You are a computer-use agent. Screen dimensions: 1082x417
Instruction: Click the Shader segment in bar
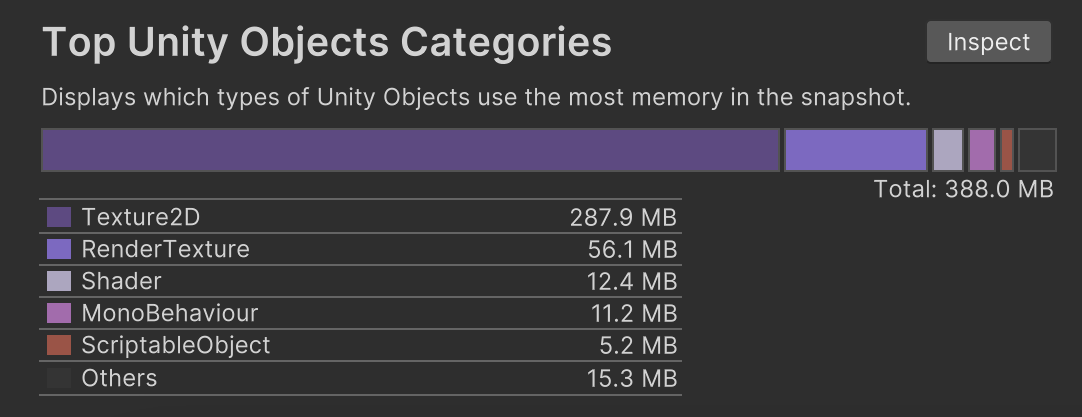(947, 150)
